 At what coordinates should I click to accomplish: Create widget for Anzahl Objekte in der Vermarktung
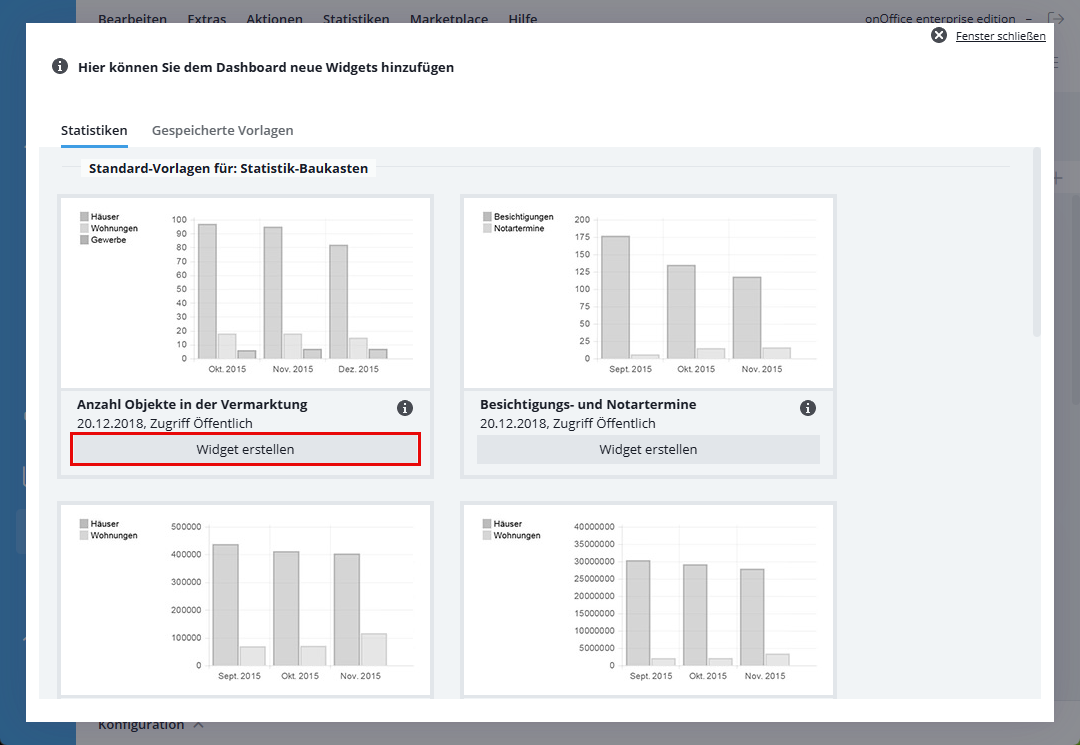(x=245, y=450)
